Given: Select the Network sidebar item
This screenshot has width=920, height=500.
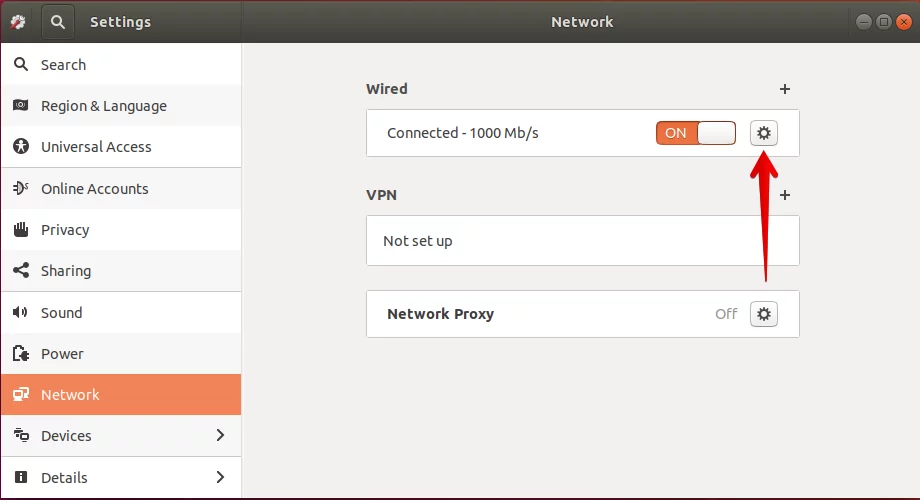Looking at the screenshot, I should tap(121, 394).
